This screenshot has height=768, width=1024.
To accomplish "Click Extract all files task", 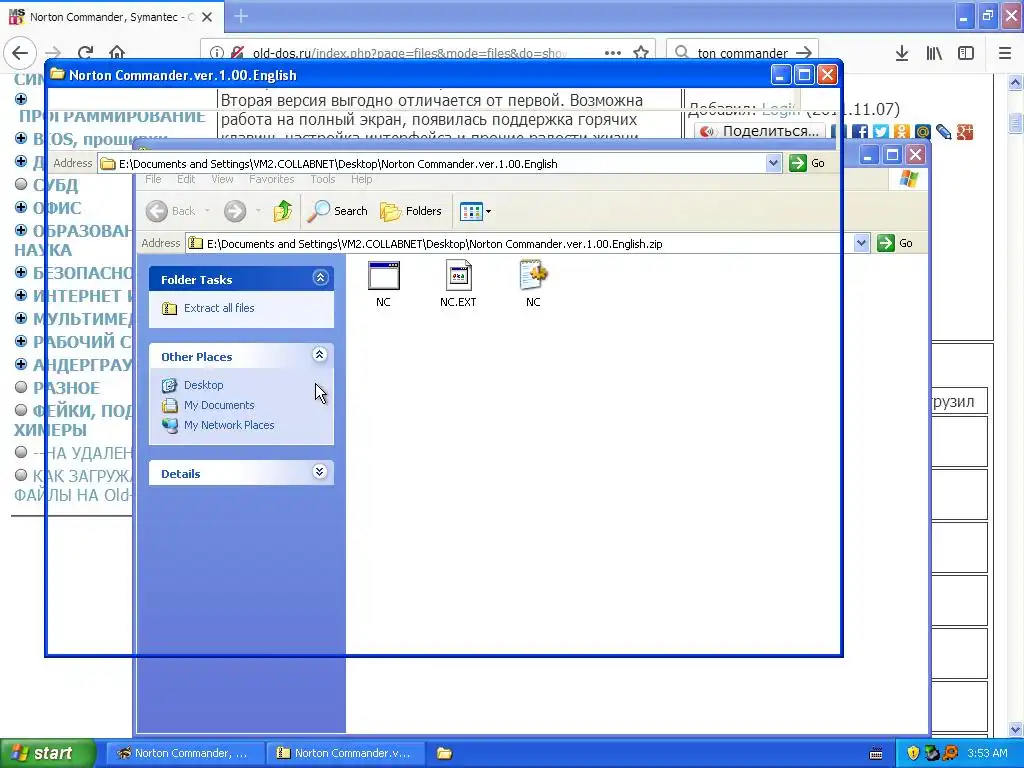I will pyautogui.click(x=219, y=308).
